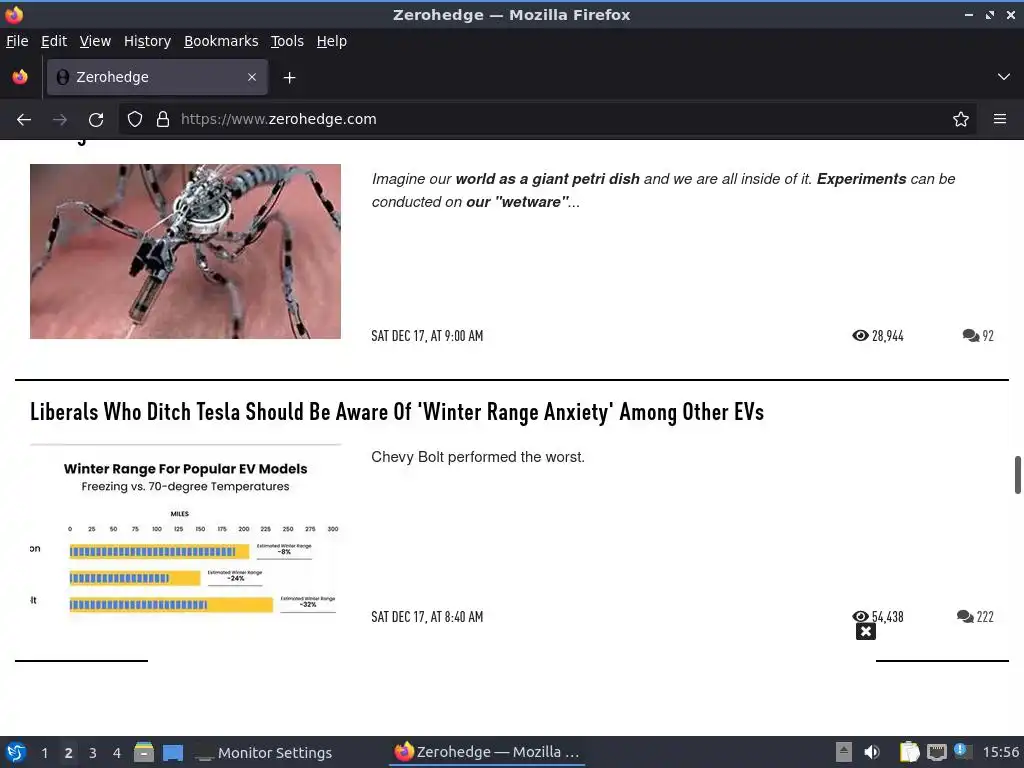Dismiss the ad with the X button
Viewport: 1024px width, 768px height.
click(x=865, y=632)
